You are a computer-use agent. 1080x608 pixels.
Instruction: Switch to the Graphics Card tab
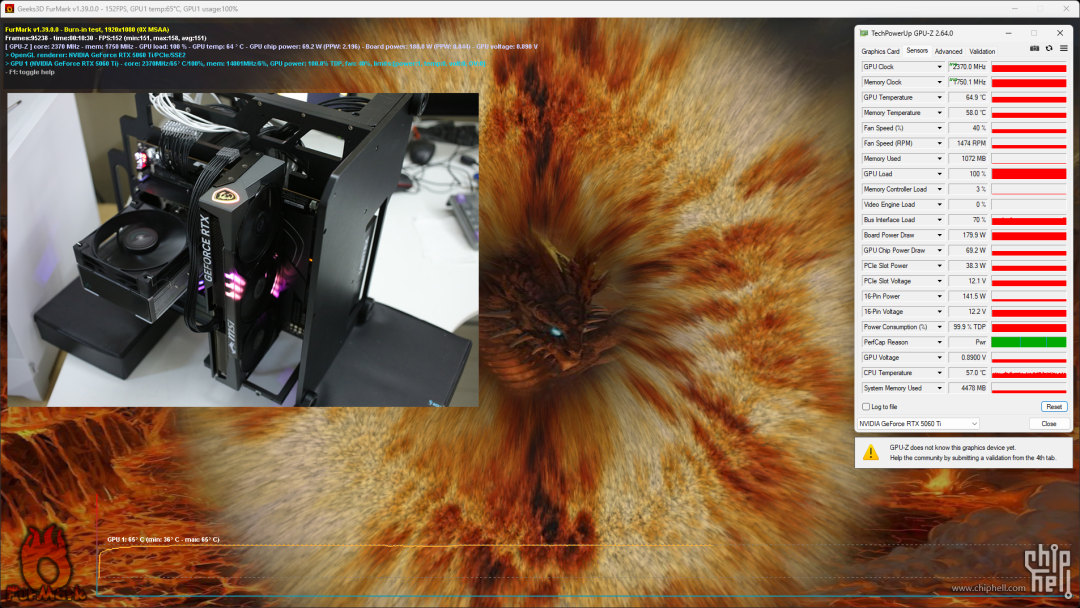(x=880, y=51)
